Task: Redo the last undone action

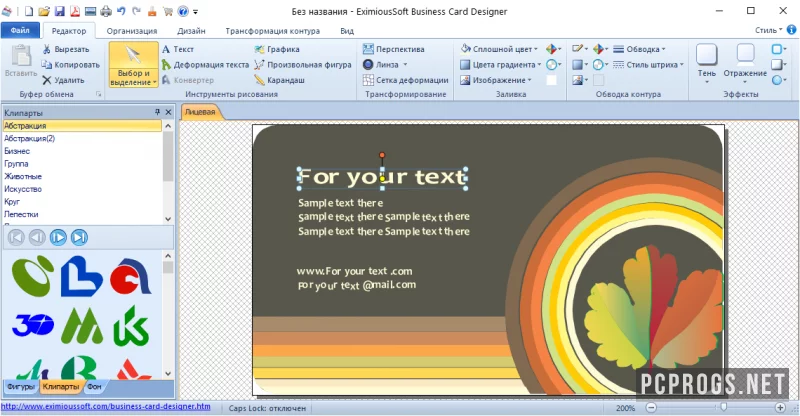Action: click(136, 11)
